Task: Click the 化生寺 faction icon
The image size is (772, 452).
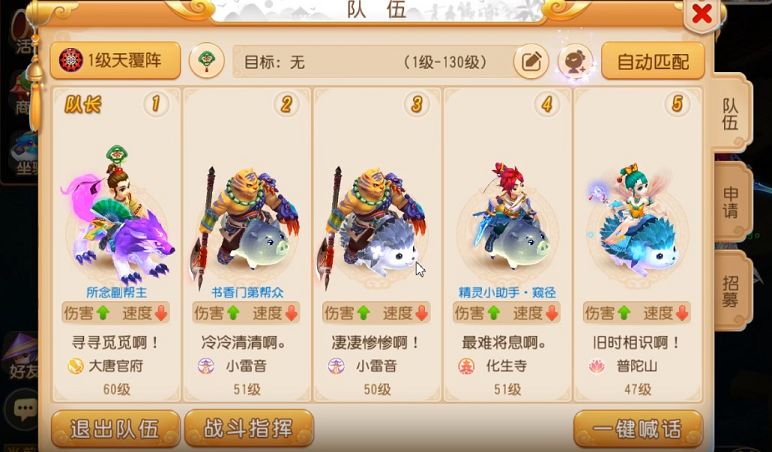Action: tap(466, 366)
